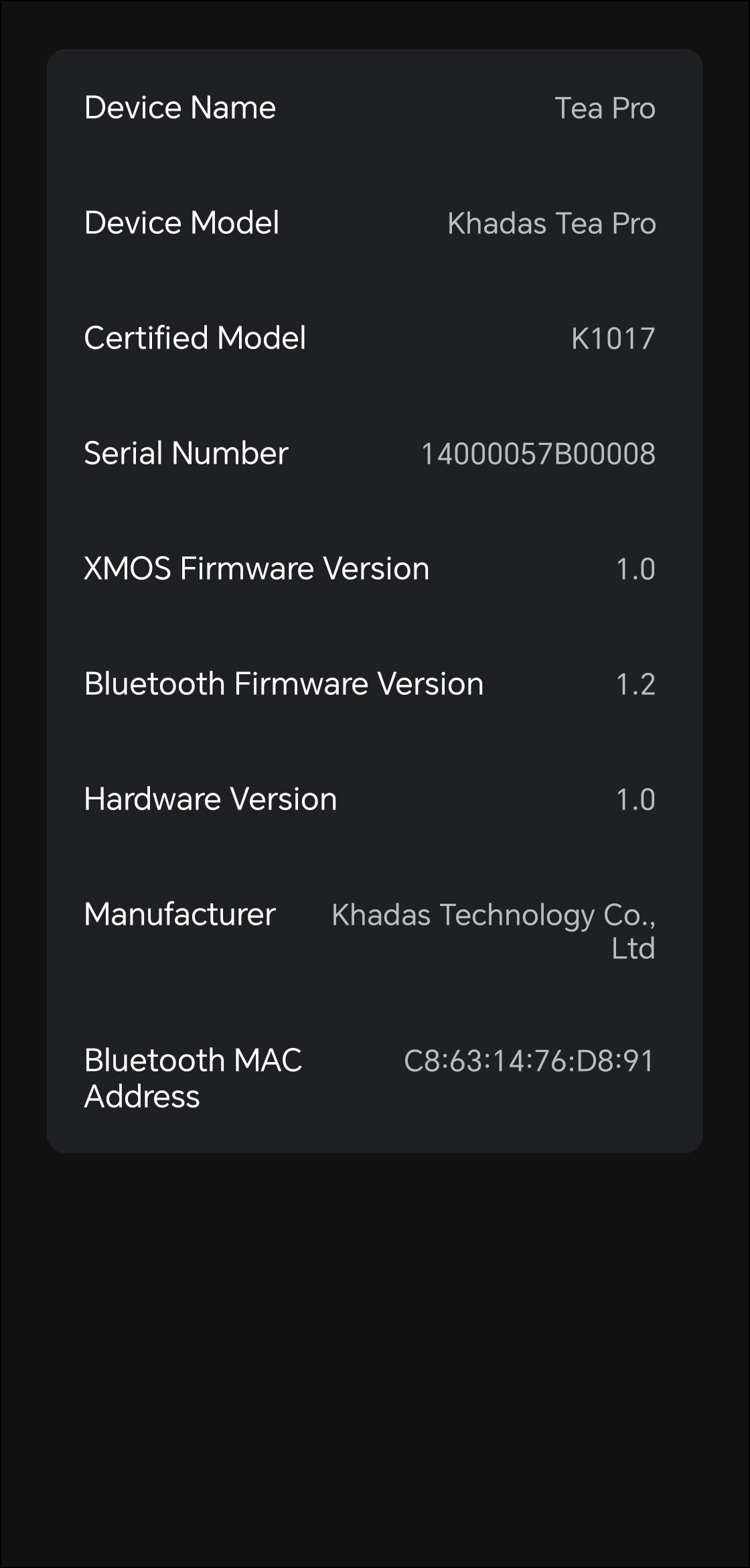Tap the Bluetooth MAC Address label
This screenshot has height=1568, width=750.
193,1078
